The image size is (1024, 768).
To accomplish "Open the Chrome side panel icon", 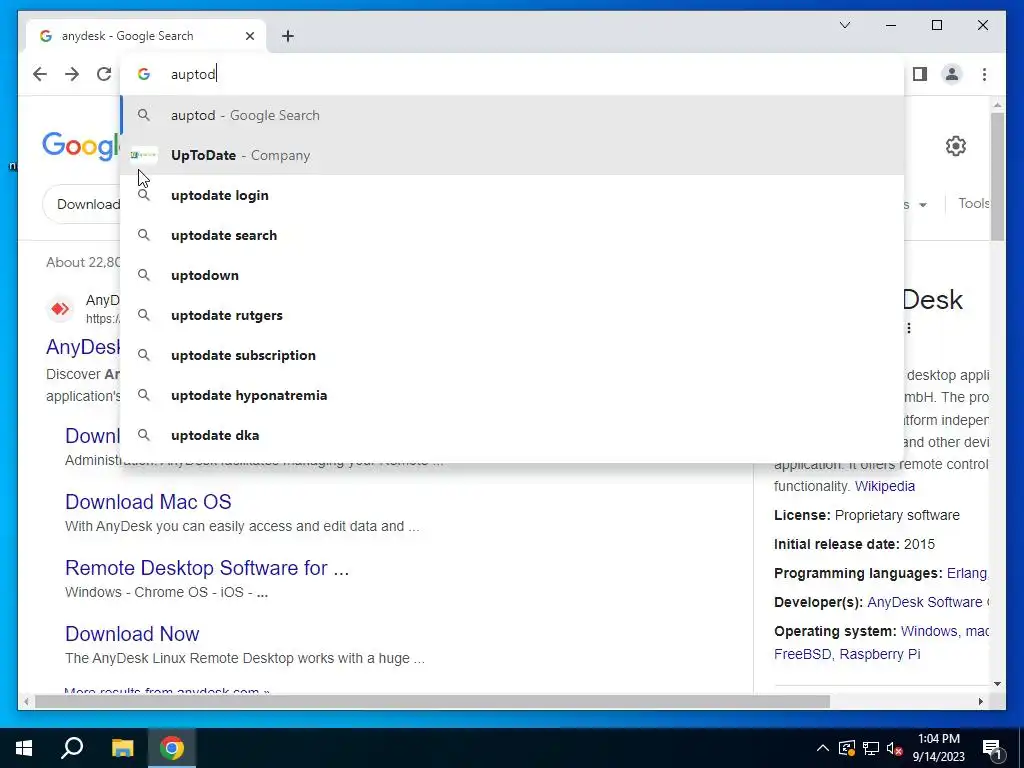I will pos(920,74).
